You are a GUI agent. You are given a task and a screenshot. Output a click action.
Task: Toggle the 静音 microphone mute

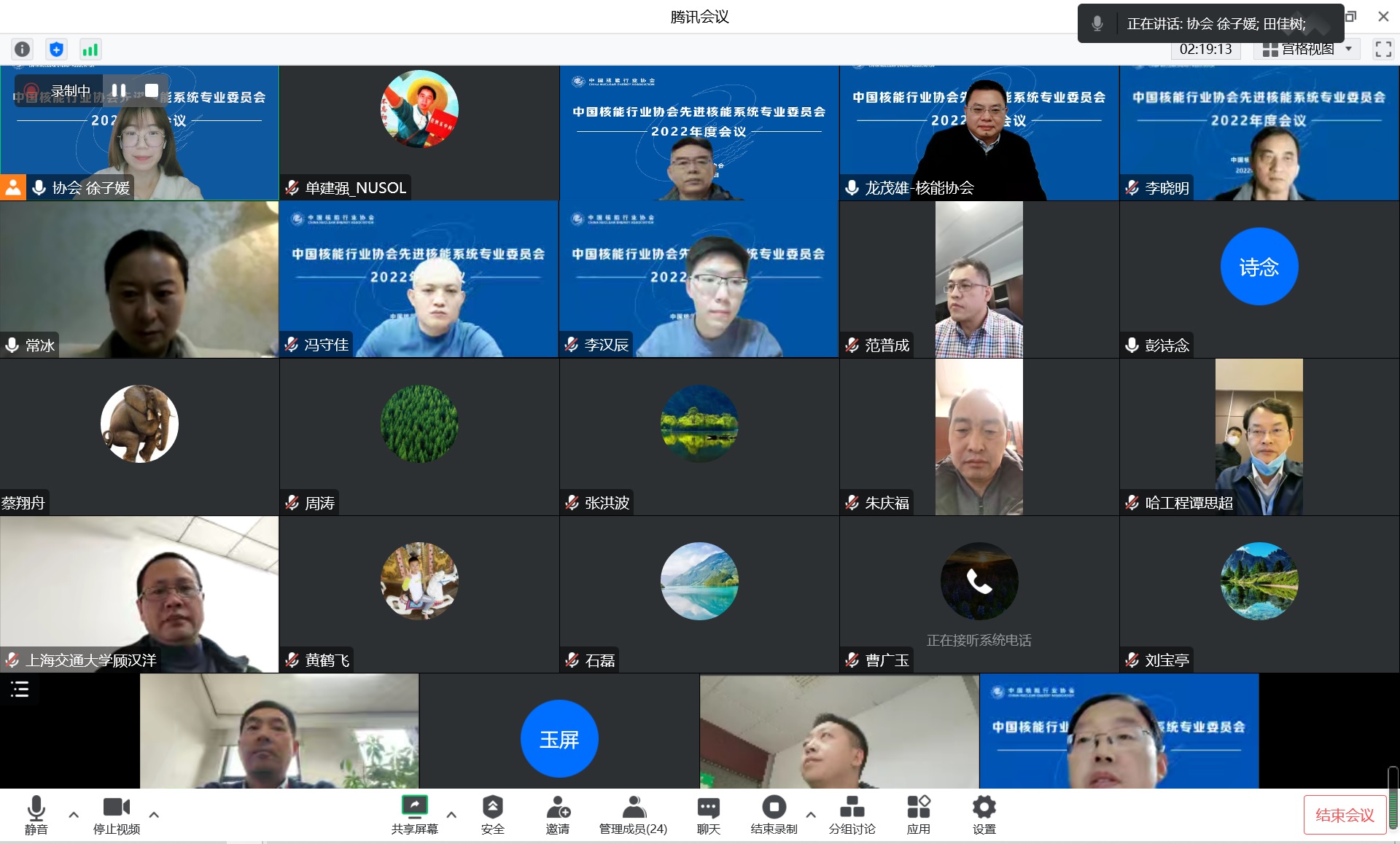point(36,814)
